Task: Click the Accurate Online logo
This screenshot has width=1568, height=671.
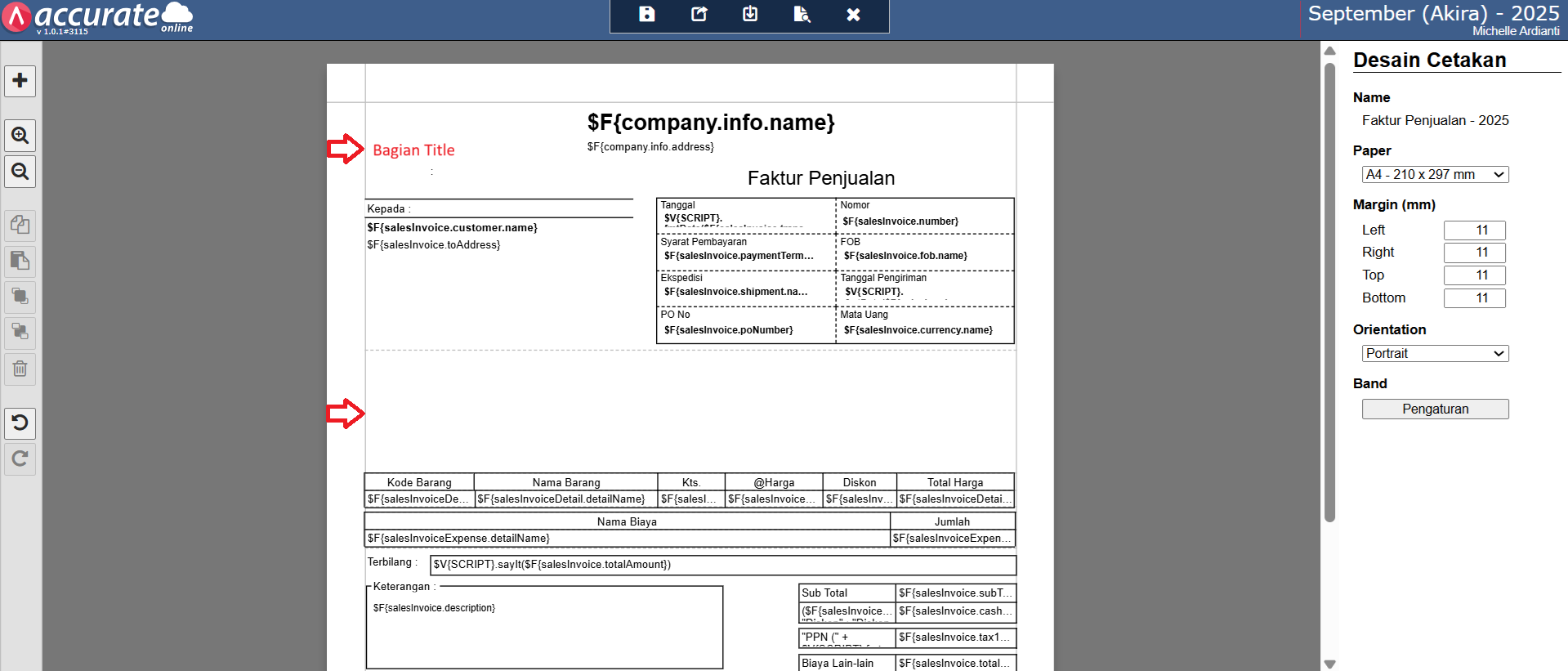Action: (x=98, y=17)
